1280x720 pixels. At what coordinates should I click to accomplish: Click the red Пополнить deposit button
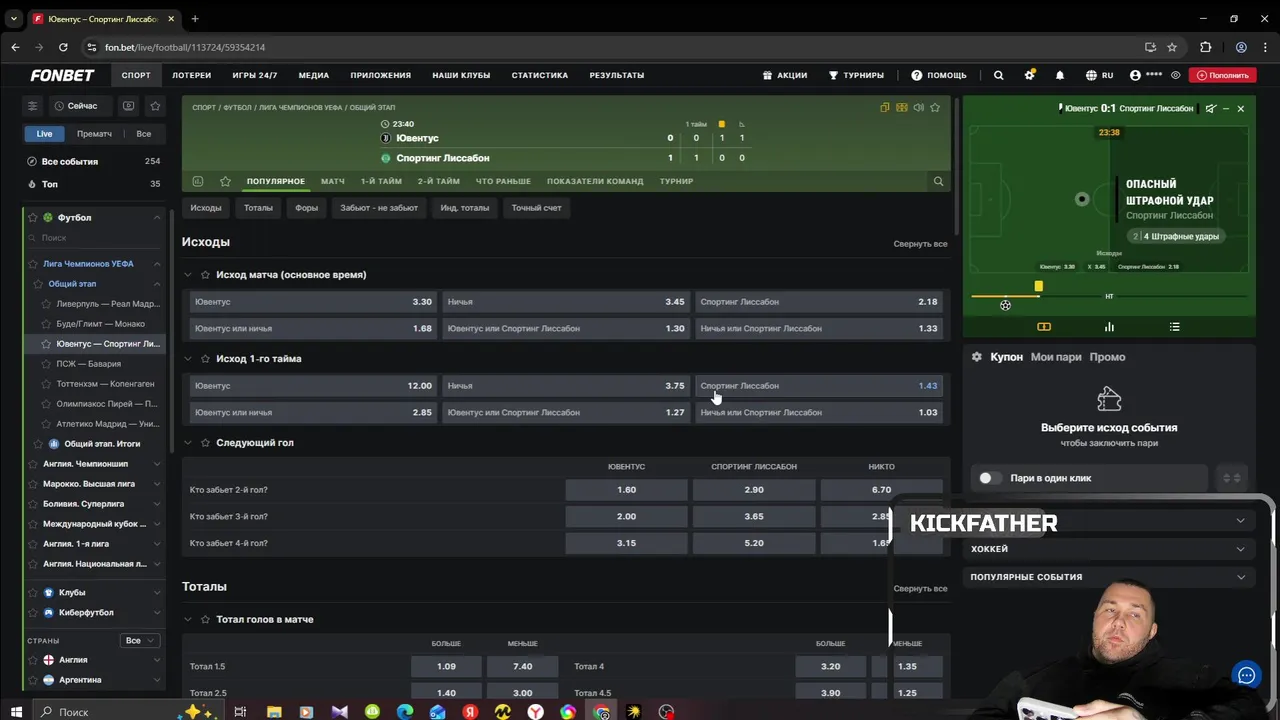1223,75
